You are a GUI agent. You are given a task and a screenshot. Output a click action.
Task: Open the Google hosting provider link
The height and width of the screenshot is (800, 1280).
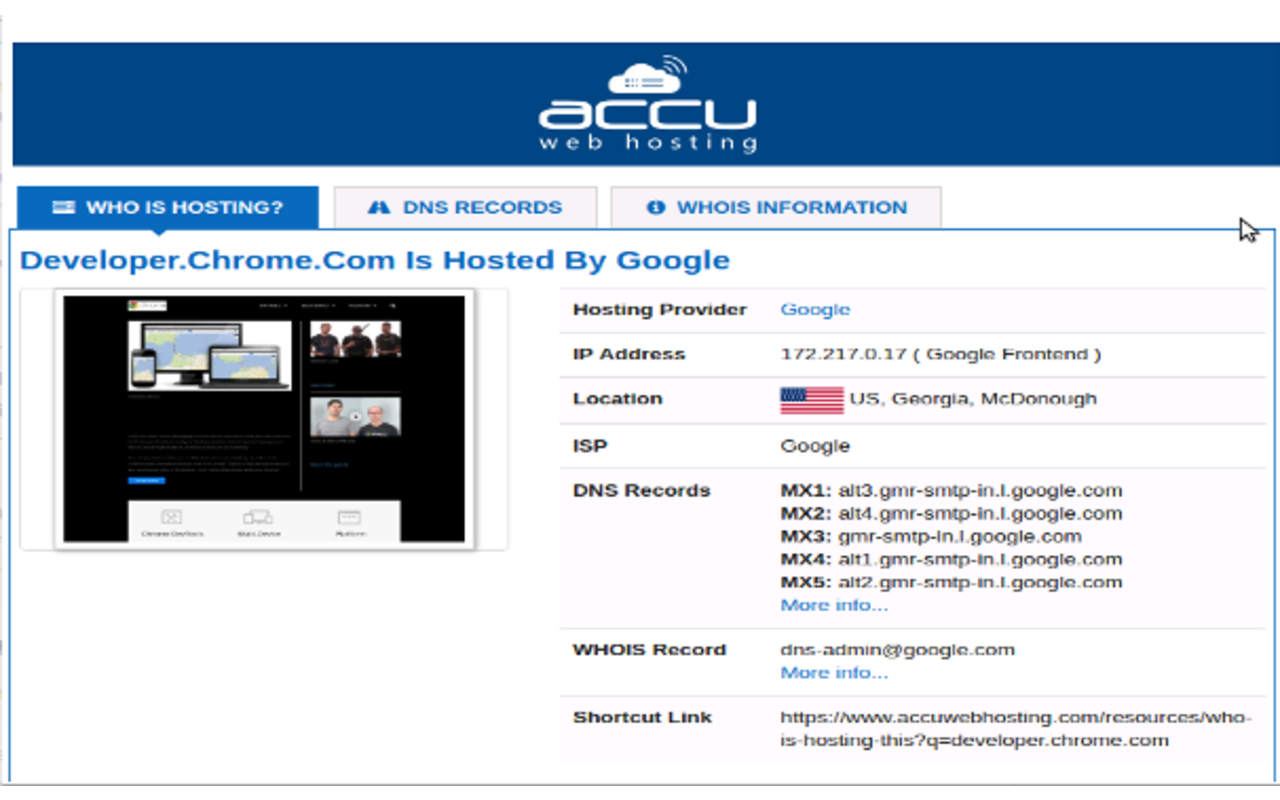(x=815, y=309)
